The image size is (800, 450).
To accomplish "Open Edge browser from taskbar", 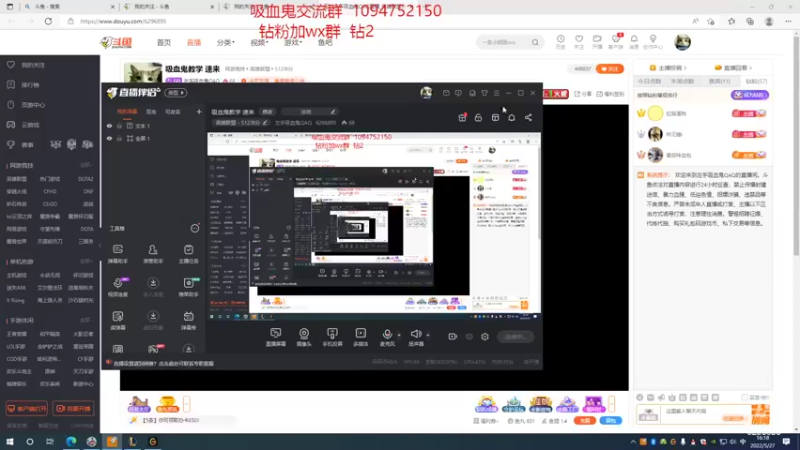I will (70, 442).
